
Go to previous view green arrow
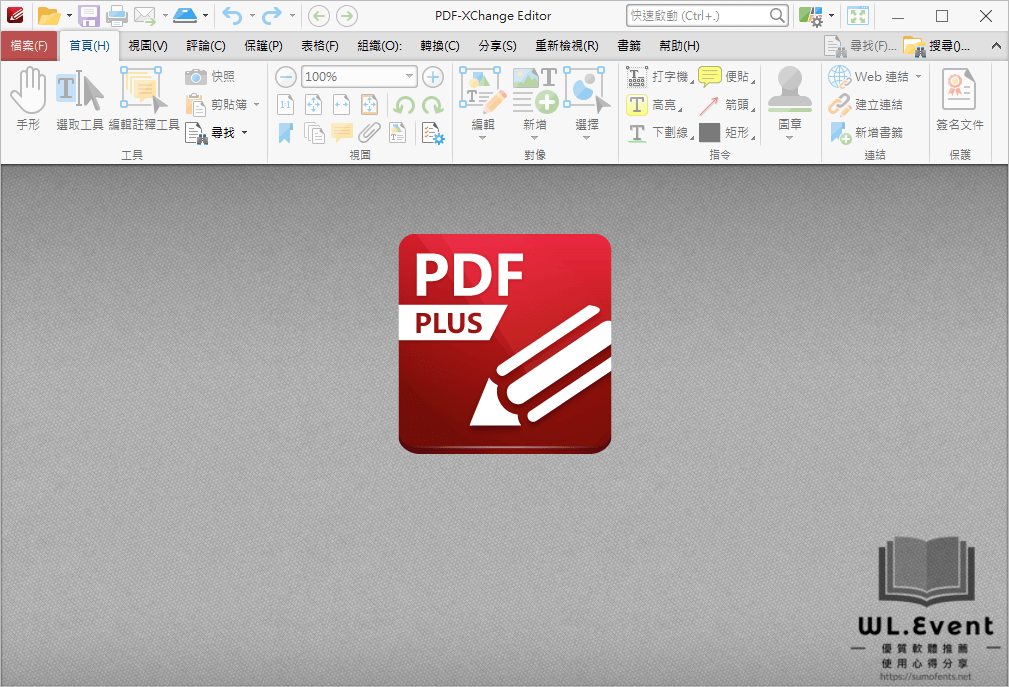point(319,15)
